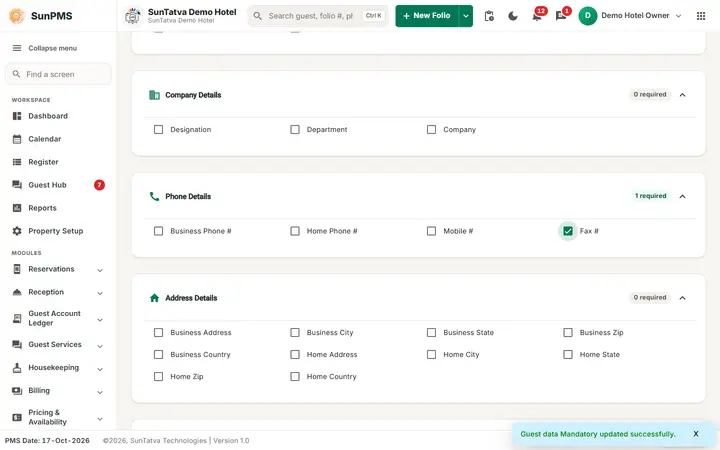Check the Business Address checkbox

[x=158, y=332]
